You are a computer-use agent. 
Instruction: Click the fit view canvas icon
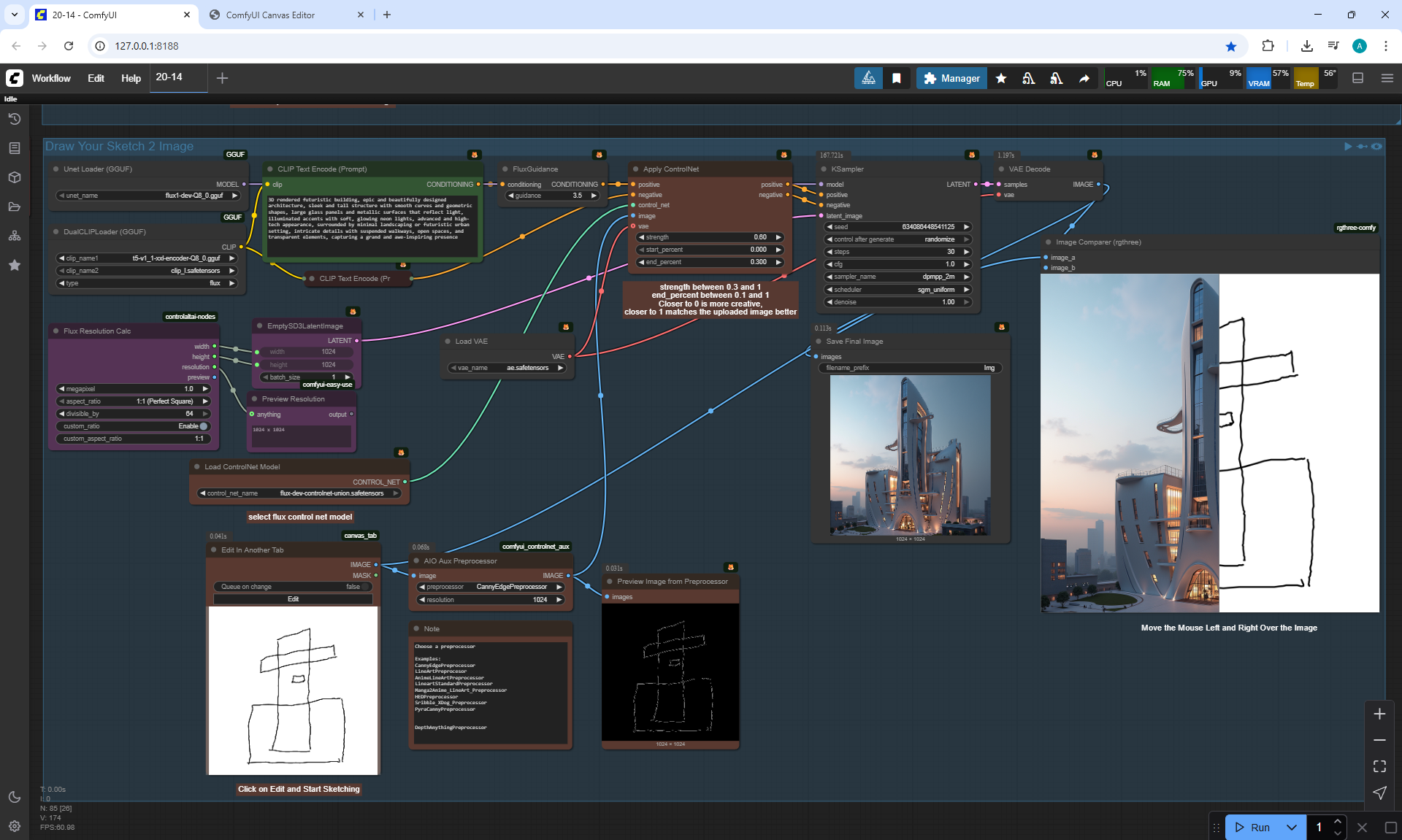1379,766
